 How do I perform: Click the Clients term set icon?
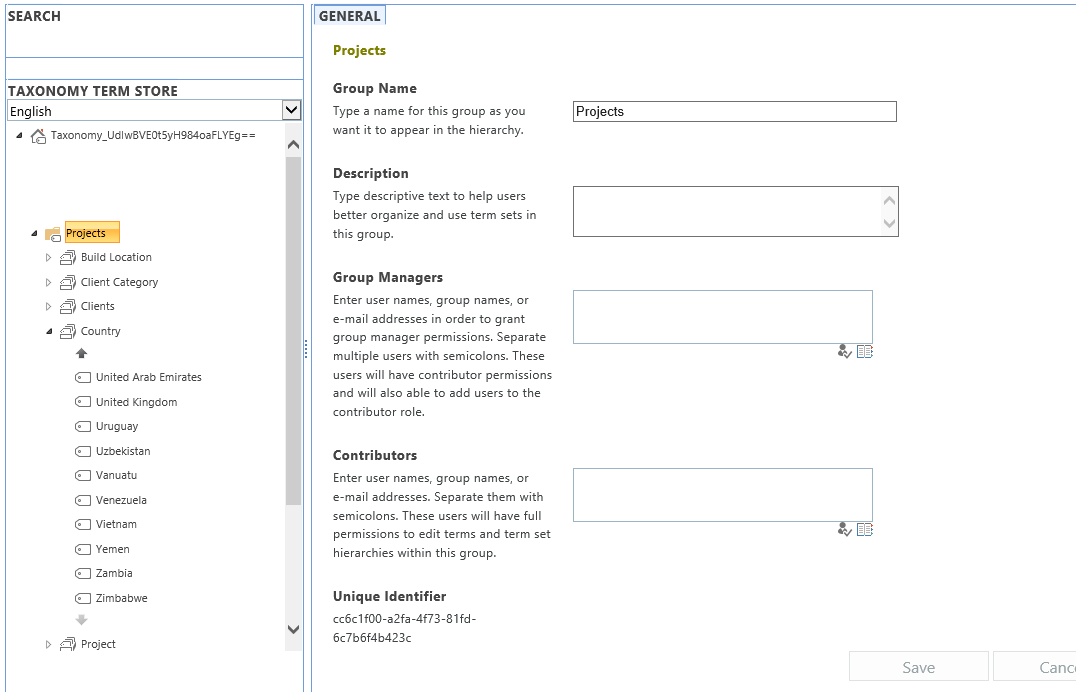point(67,307)
